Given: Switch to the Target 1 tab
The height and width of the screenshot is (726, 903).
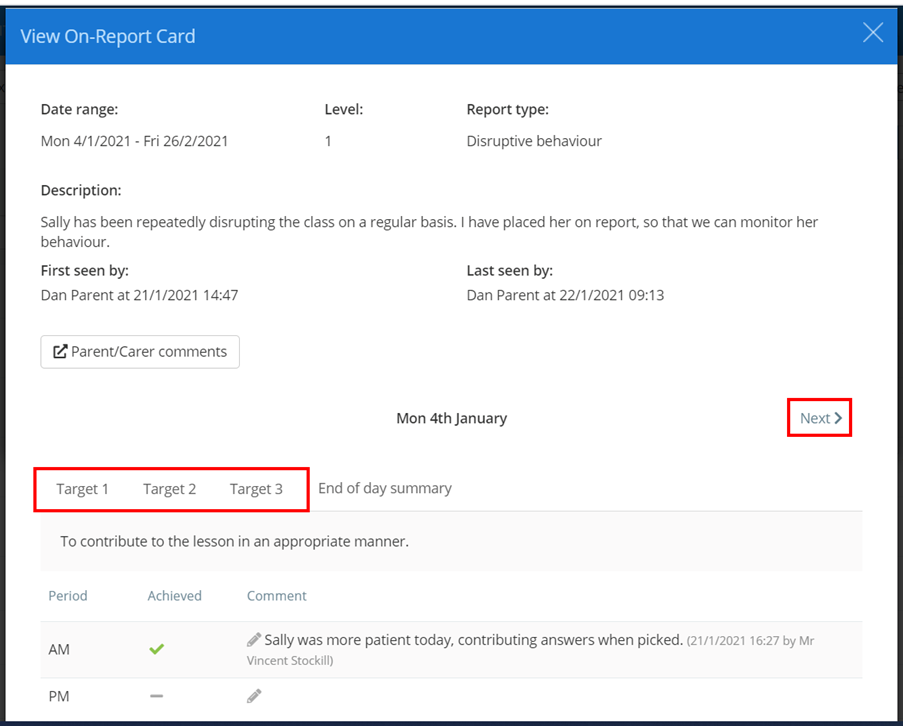Looking at the screenshot, I should coord(82,489).
